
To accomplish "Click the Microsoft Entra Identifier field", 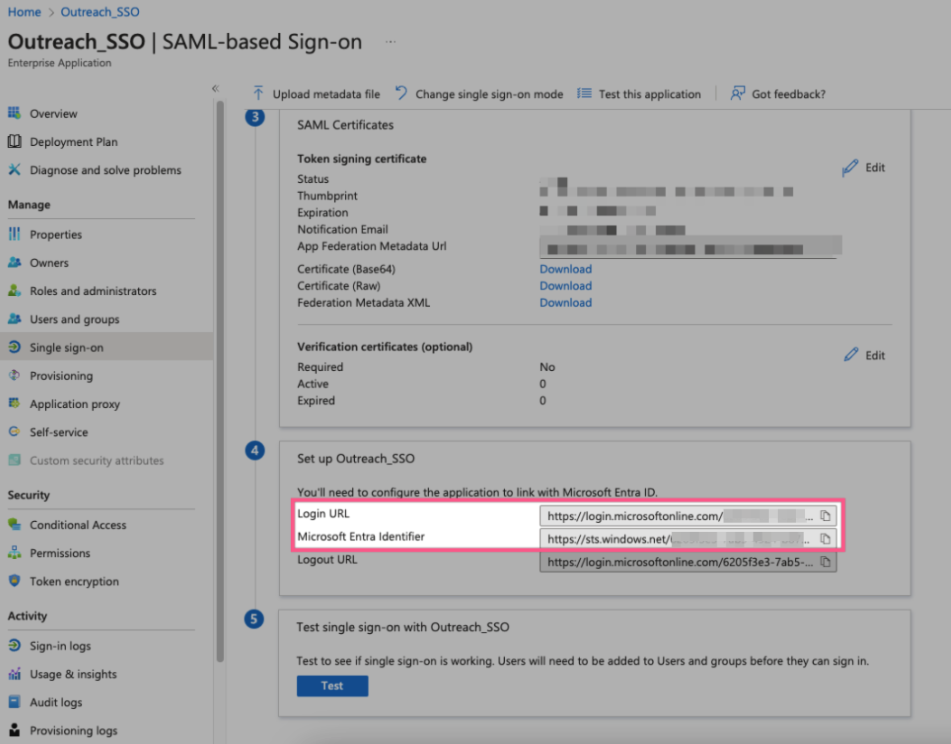I will tap(688, 538).
